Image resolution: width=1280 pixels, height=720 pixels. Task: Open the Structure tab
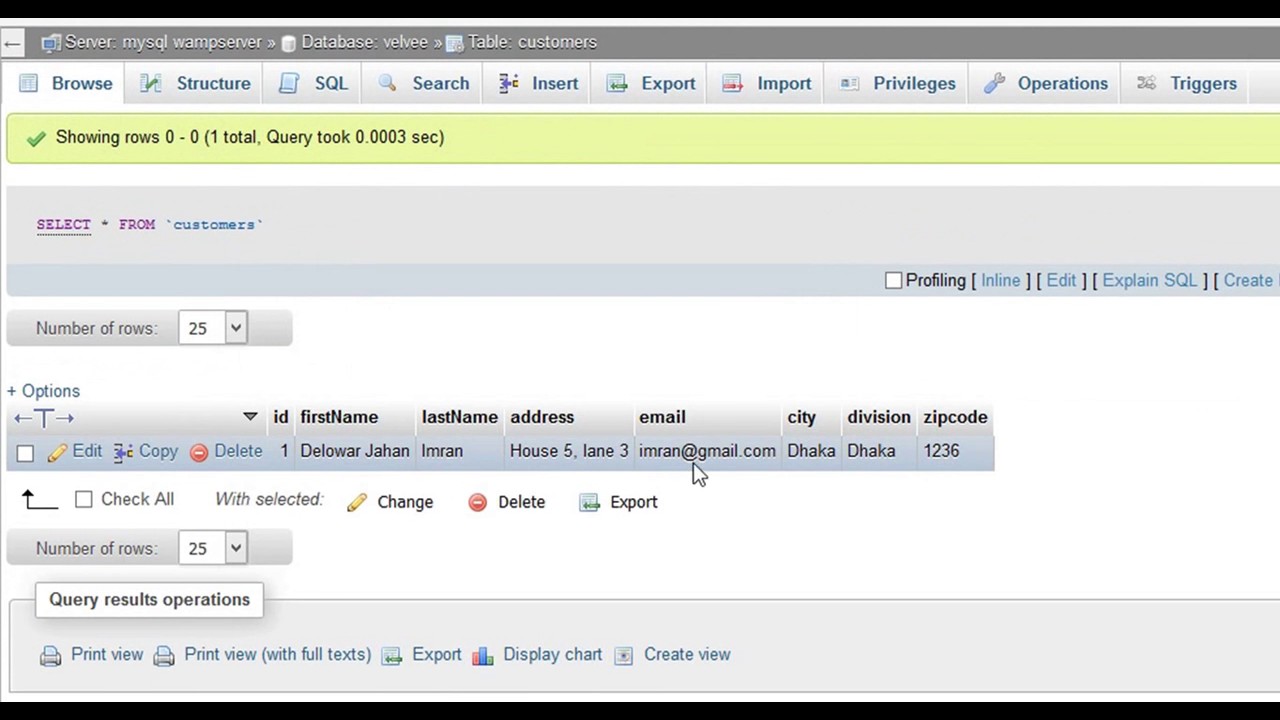[196, 83]
